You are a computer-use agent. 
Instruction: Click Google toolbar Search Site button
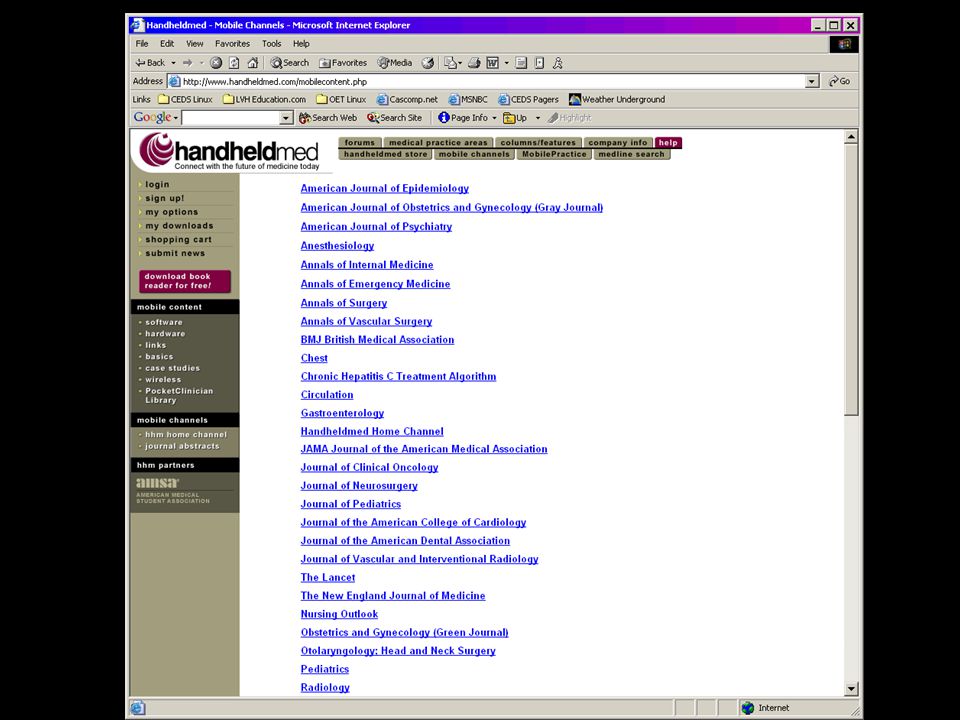click(x=394, y=118)
